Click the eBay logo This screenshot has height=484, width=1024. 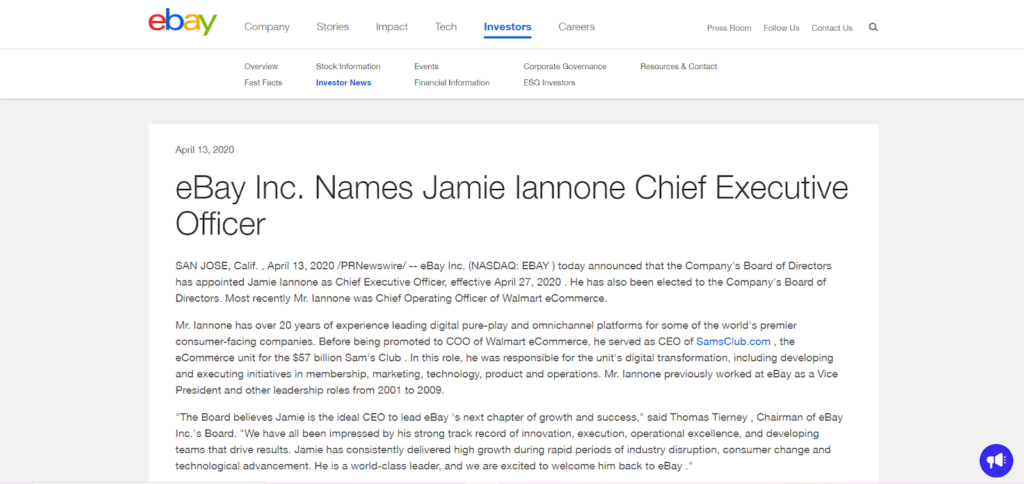pos(182,23)
